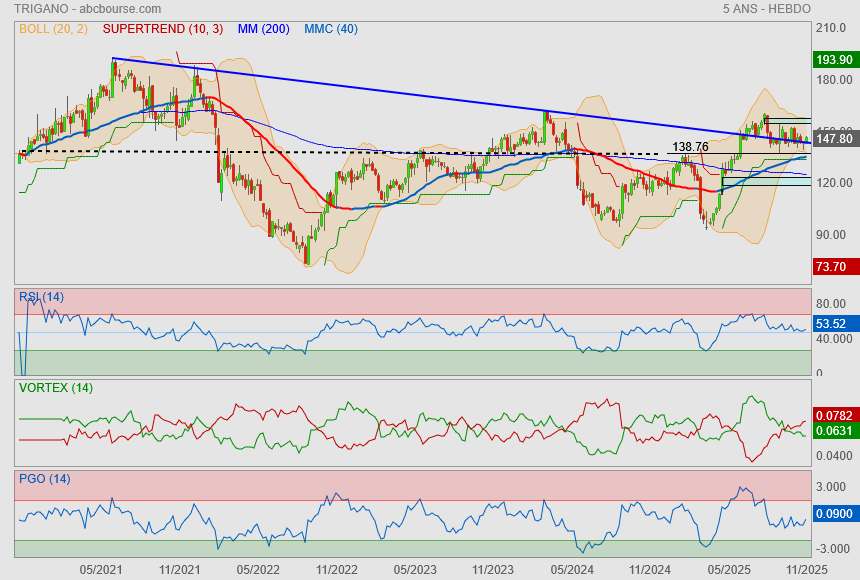Click the red Vortex value 0.0782
The image size is (860, 580).
[x=833, y=415]
